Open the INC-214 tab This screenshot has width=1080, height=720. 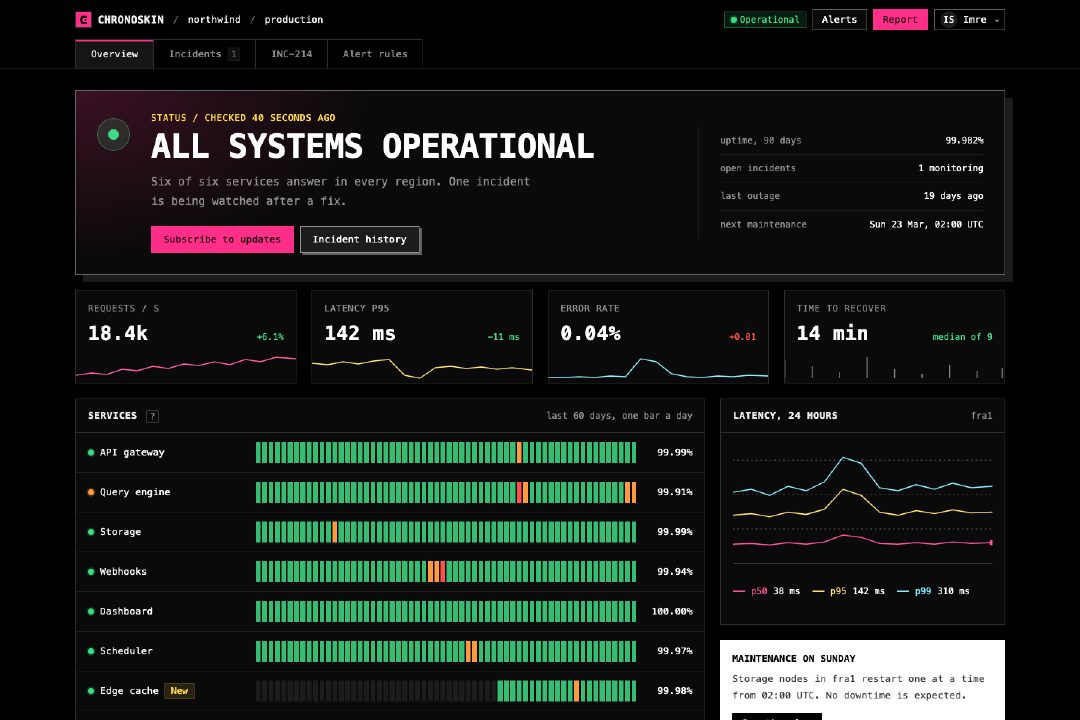tap(291, 54)
